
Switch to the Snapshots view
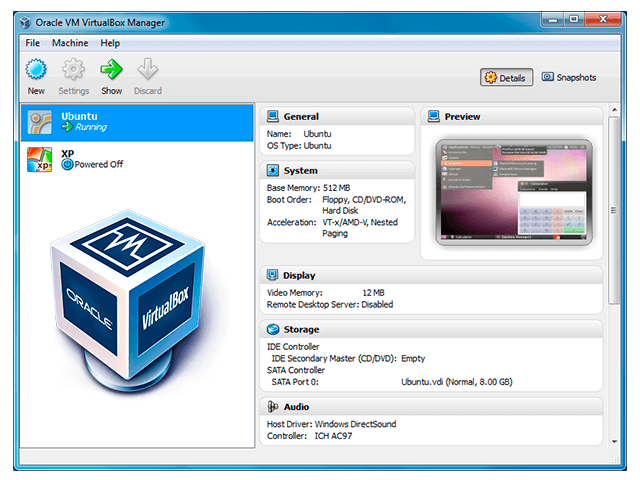(x=569, y=77)
